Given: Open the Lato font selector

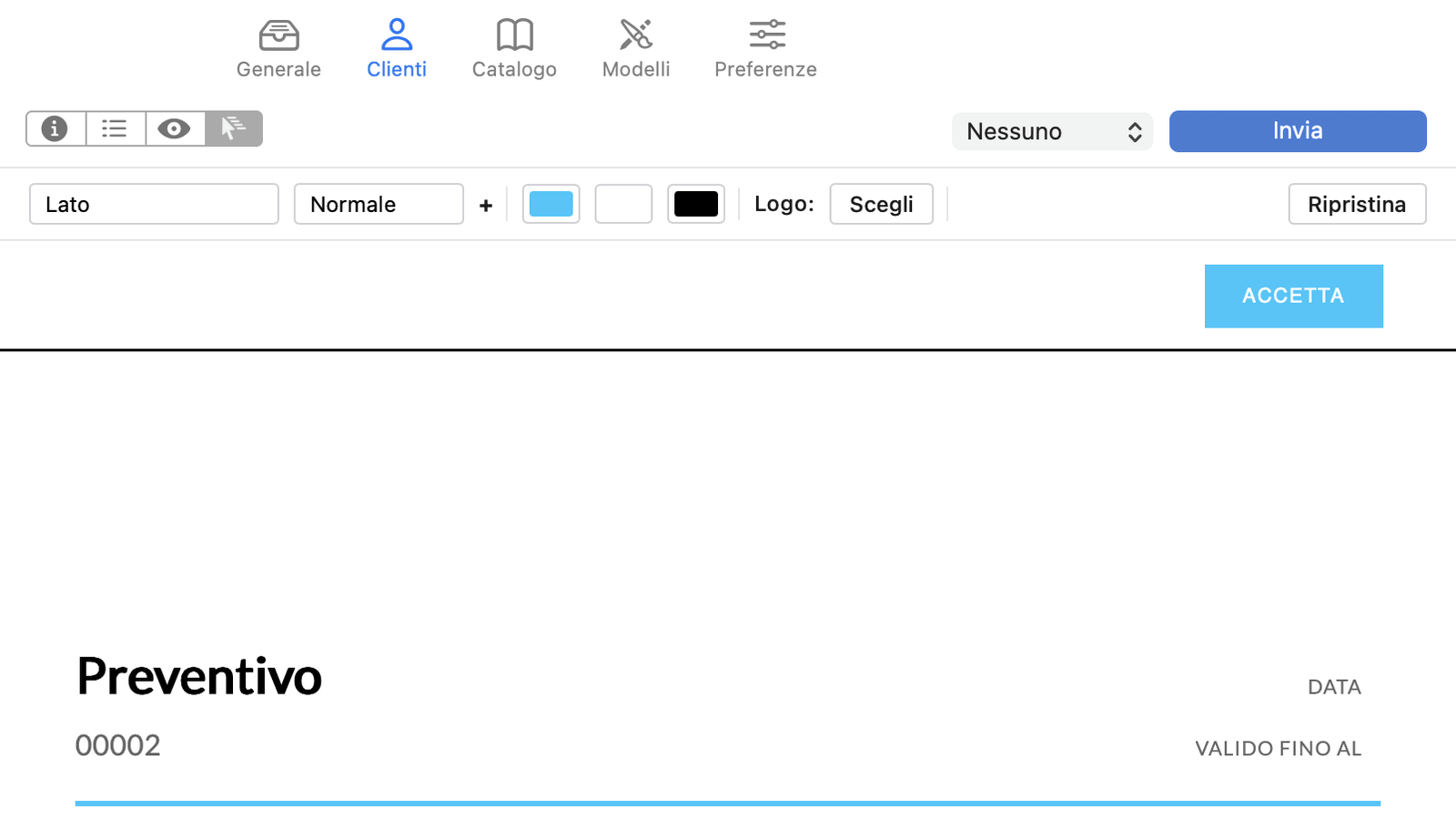Looking at the screenshot, I should (154, 204).
